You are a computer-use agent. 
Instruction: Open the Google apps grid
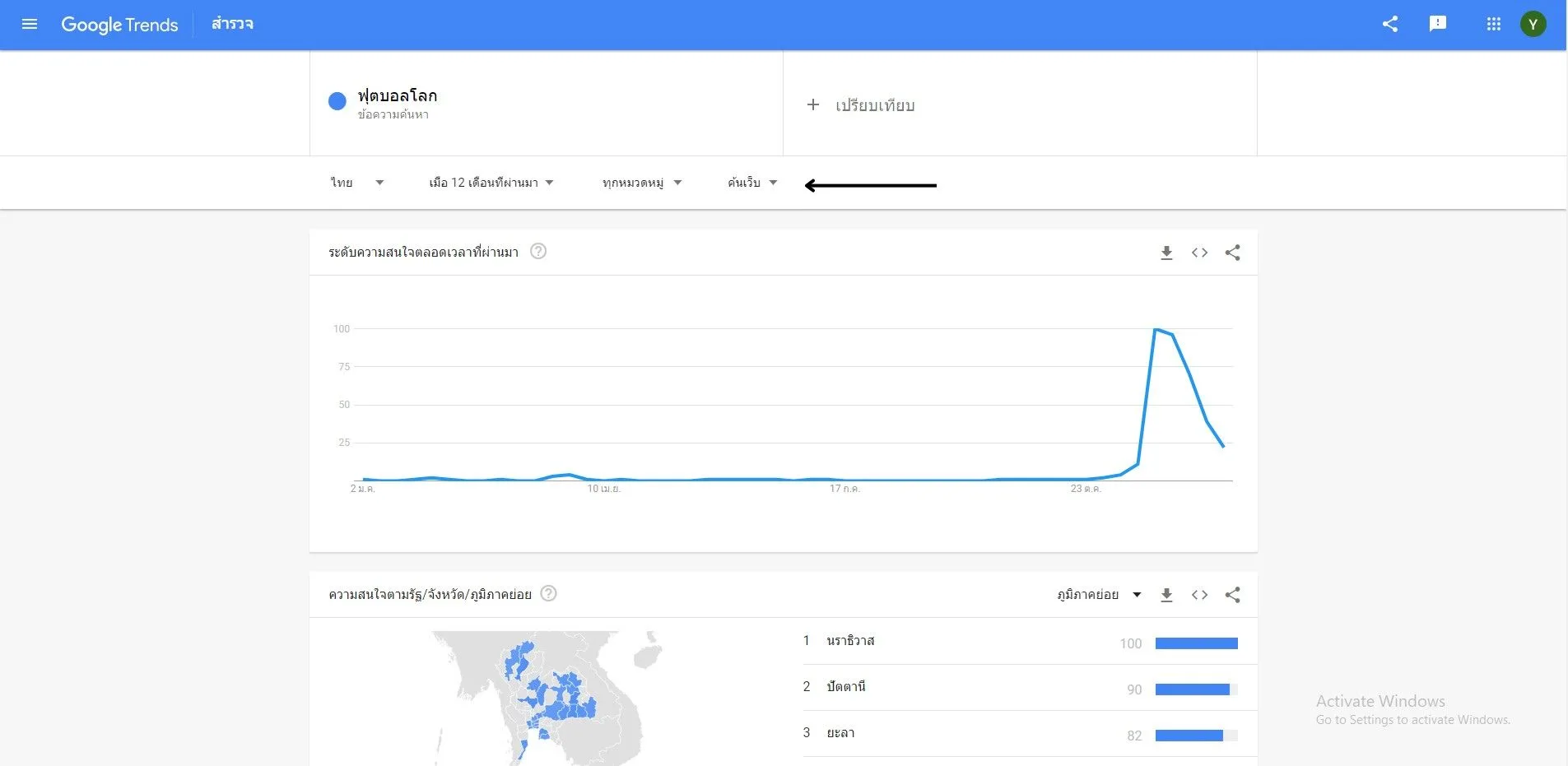pyautogui.click(x=1494, y=24)
